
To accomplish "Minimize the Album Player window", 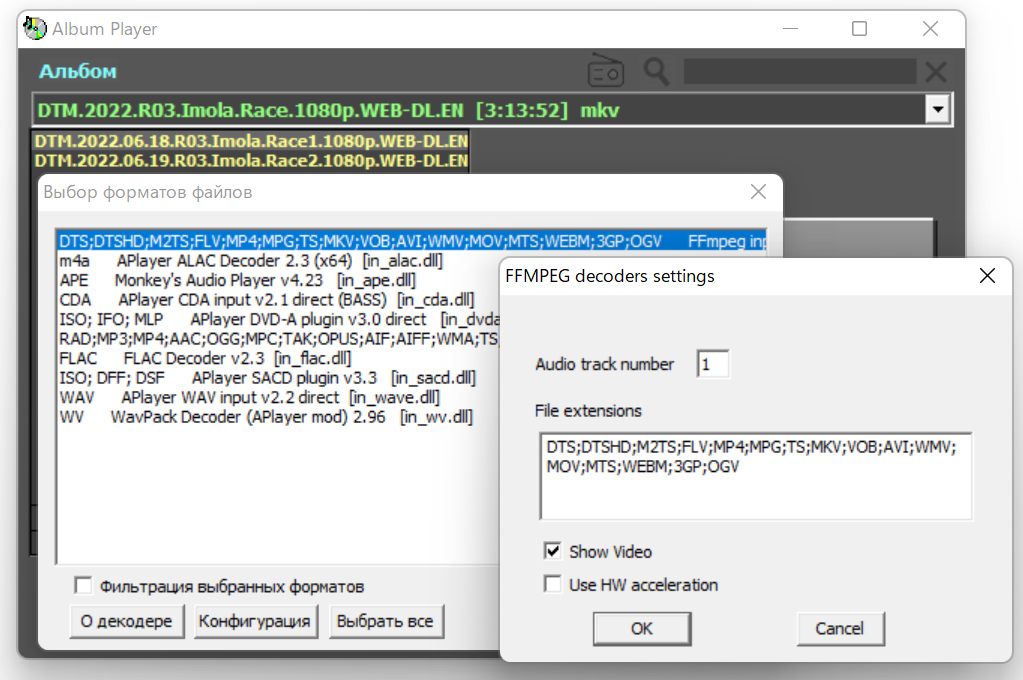I will coord(790,29).
